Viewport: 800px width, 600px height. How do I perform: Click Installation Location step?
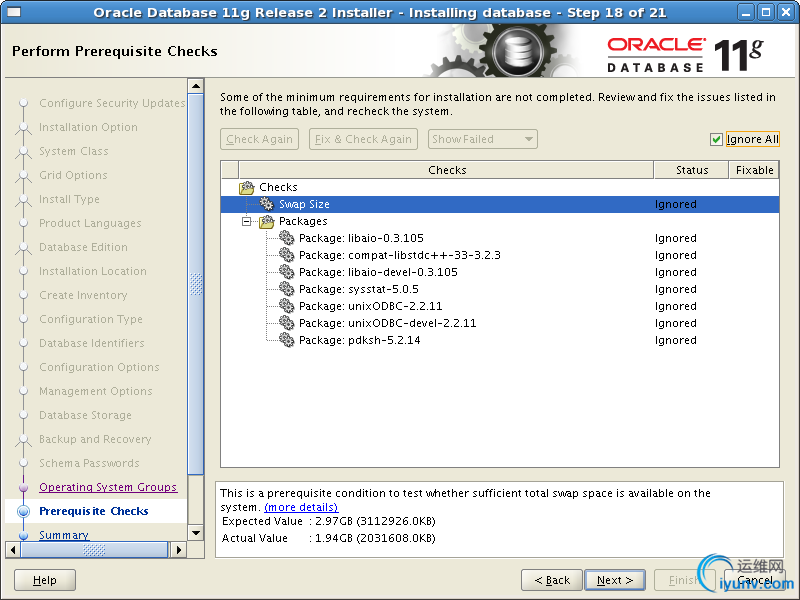(x=93, y=271)
